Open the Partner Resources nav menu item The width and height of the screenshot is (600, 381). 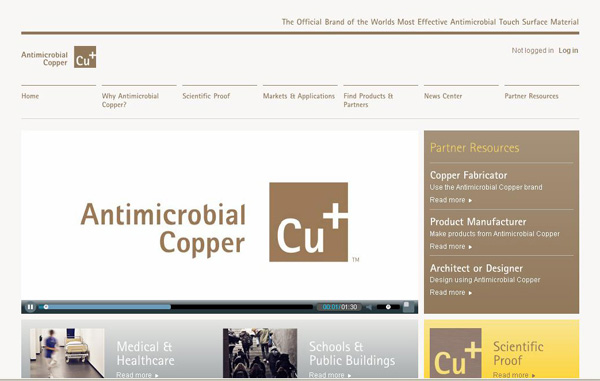pos(532,96)
